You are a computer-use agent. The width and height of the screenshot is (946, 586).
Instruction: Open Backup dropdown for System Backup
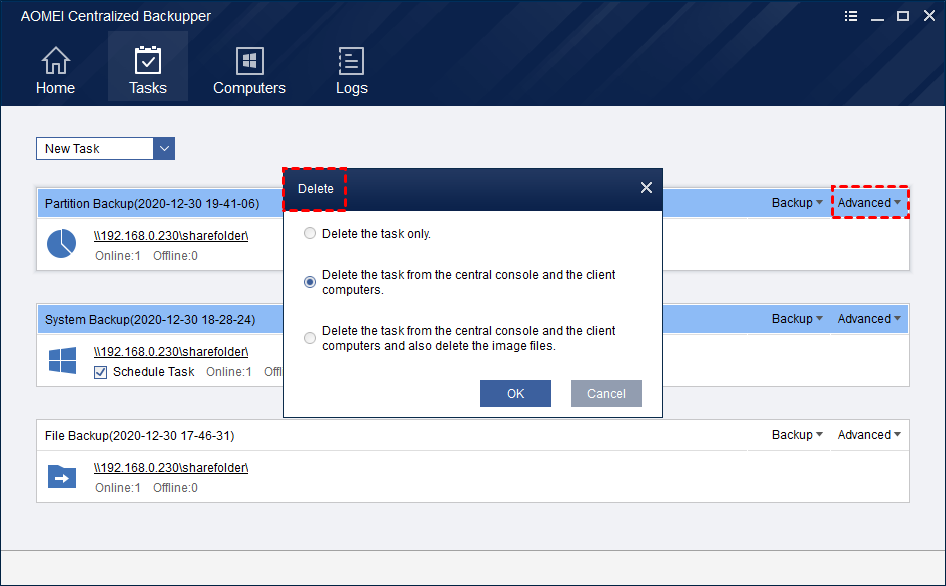(x=797, y=319)
